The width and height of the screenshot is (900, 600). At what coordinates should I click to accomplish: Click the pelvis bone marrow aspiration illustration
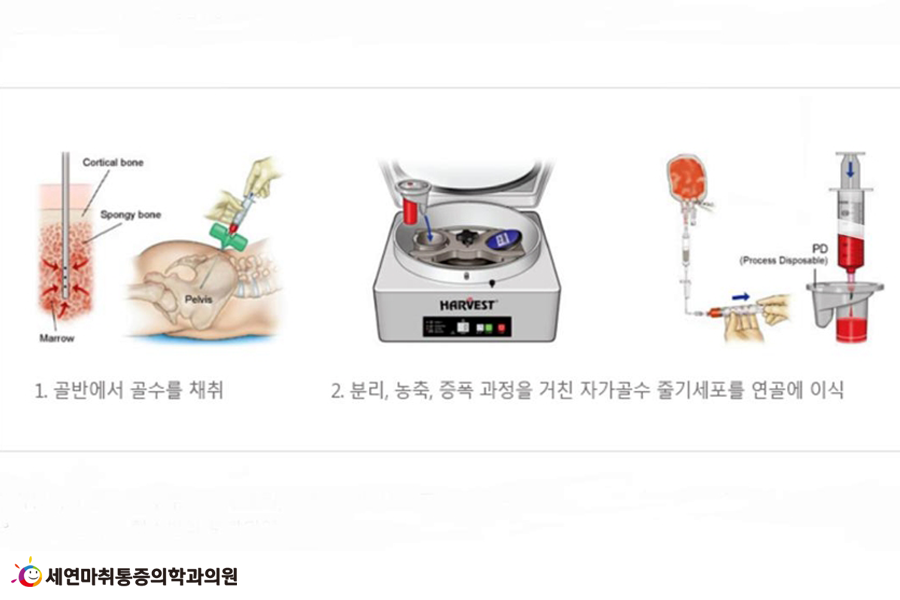pos(205,251)
